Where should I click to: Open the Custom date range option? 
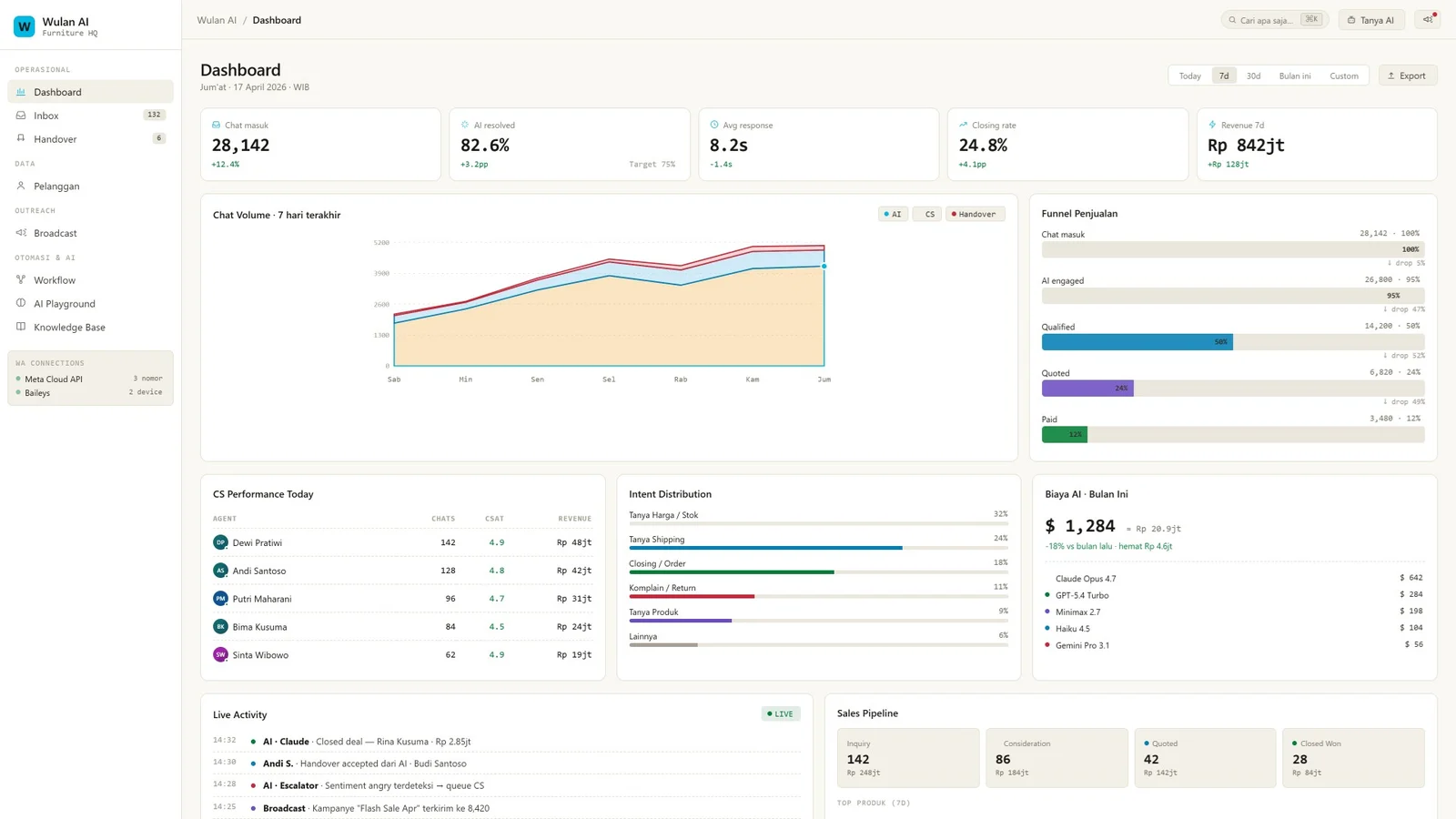(x=1344, y=76)
